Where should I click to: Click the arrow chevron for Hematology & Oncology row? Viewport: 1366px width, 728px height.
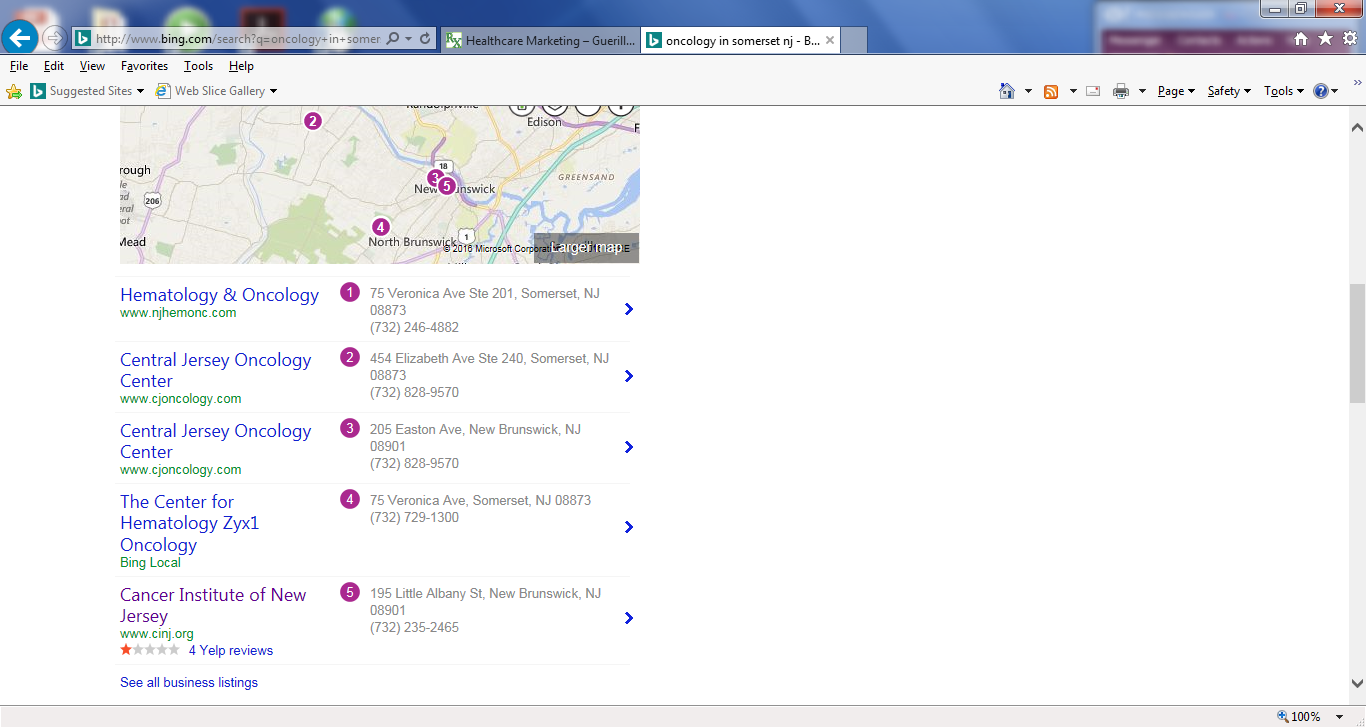tap(628, 309)
